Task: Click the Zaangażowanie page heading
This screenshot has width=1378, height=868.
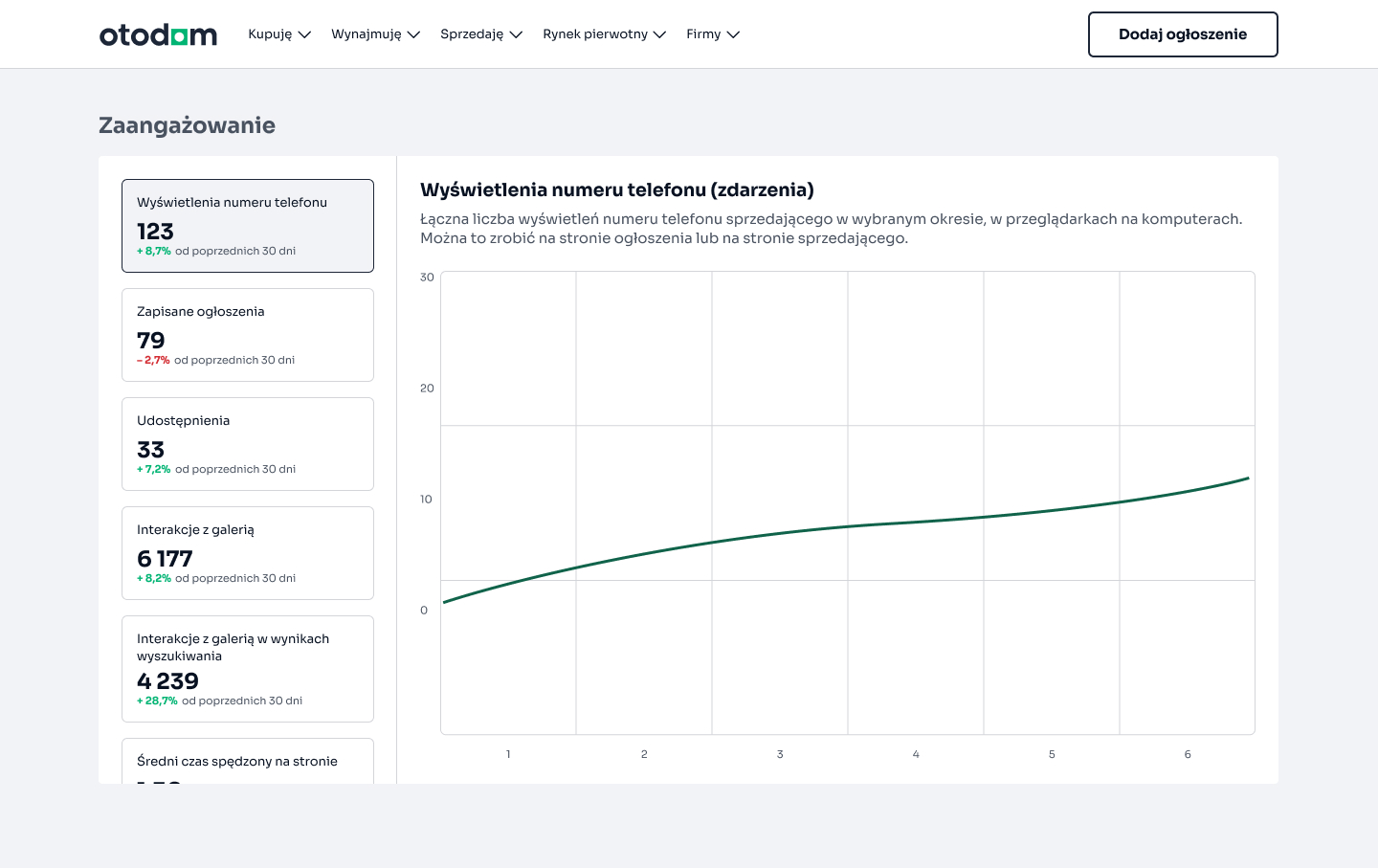Action: (187, 125)
